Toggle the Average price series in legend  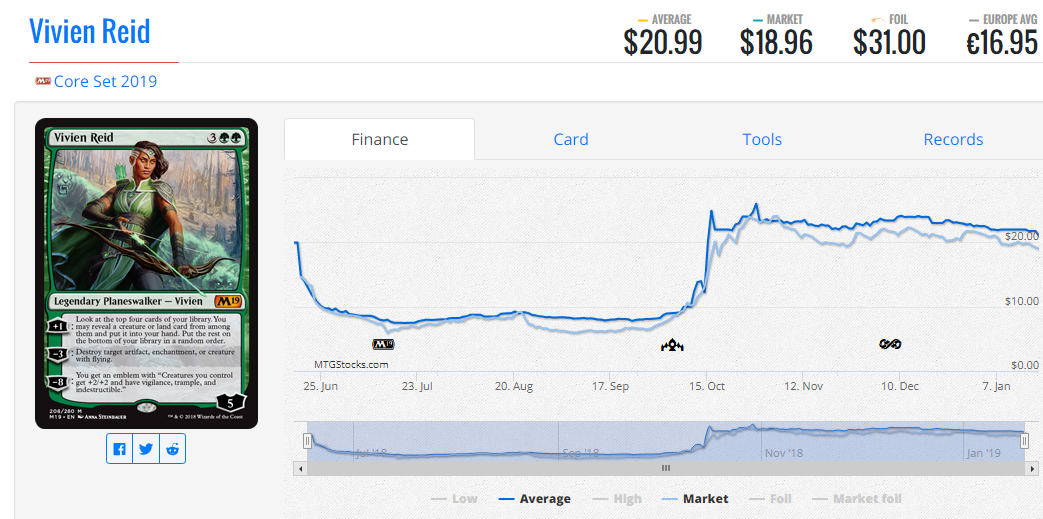[x=535, y=498]
